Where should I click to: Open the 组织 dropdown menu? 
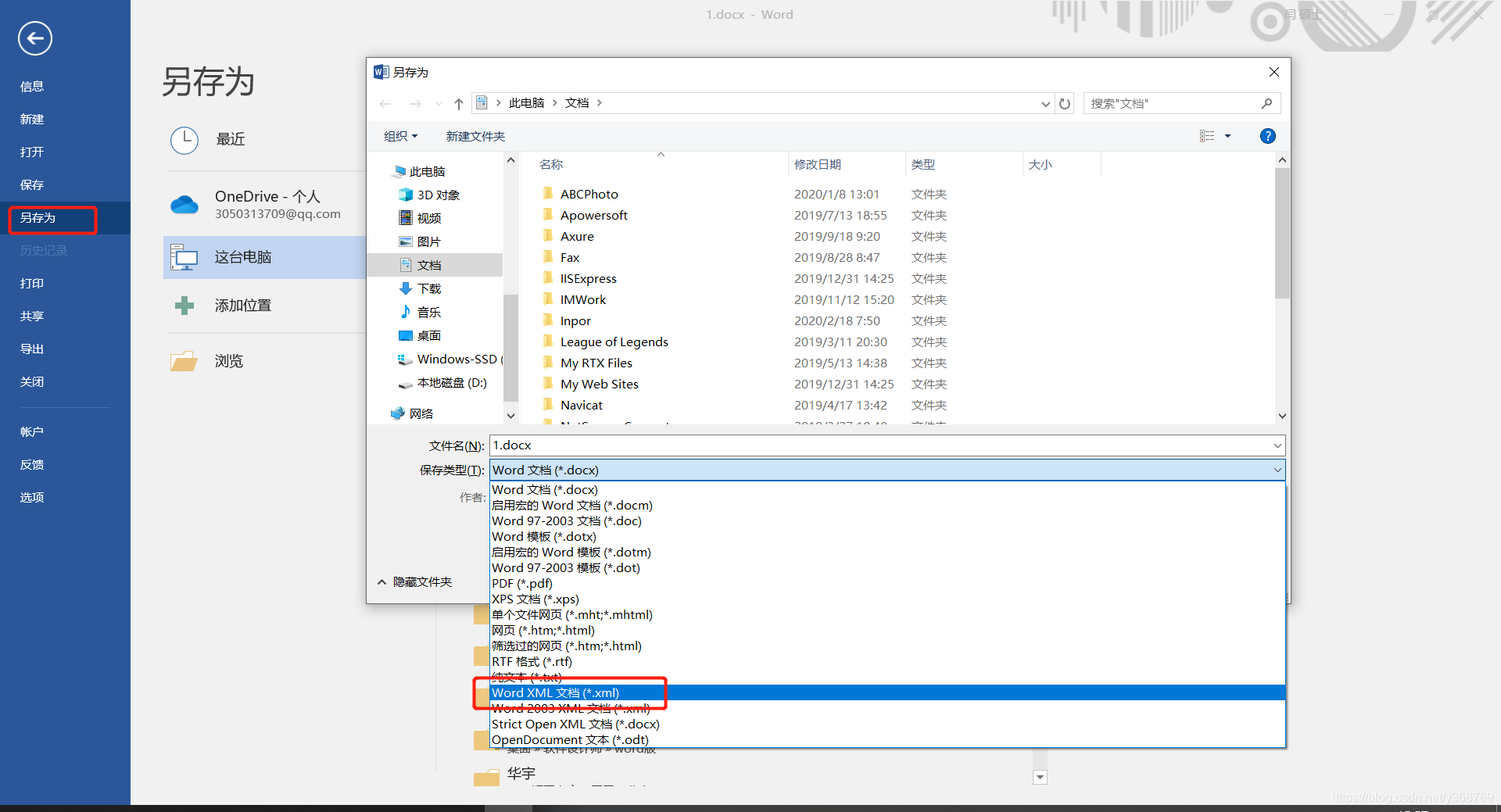click(x=400, y=136)
